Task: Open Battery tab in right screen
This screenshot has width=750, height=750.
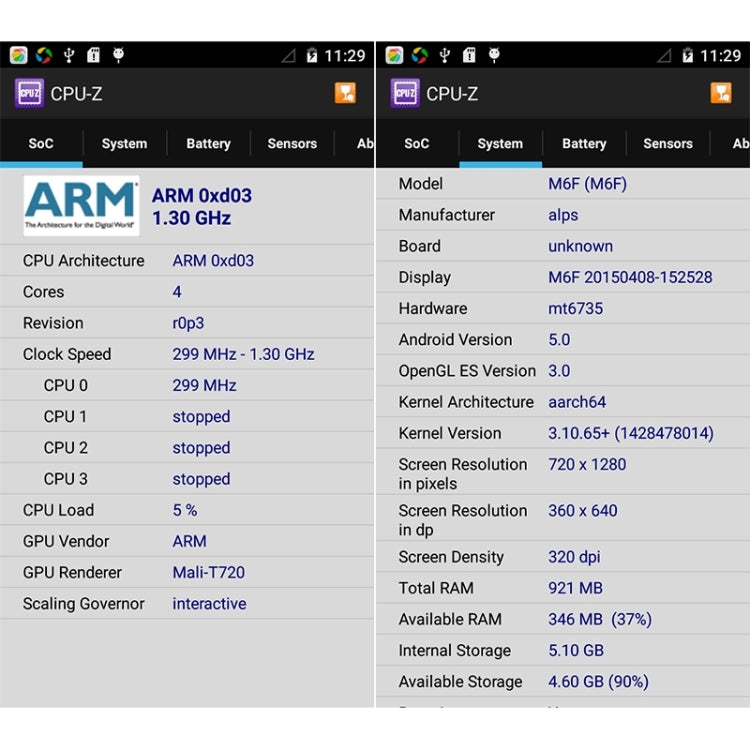Action: pyautogui.click(x=585, y=143)
